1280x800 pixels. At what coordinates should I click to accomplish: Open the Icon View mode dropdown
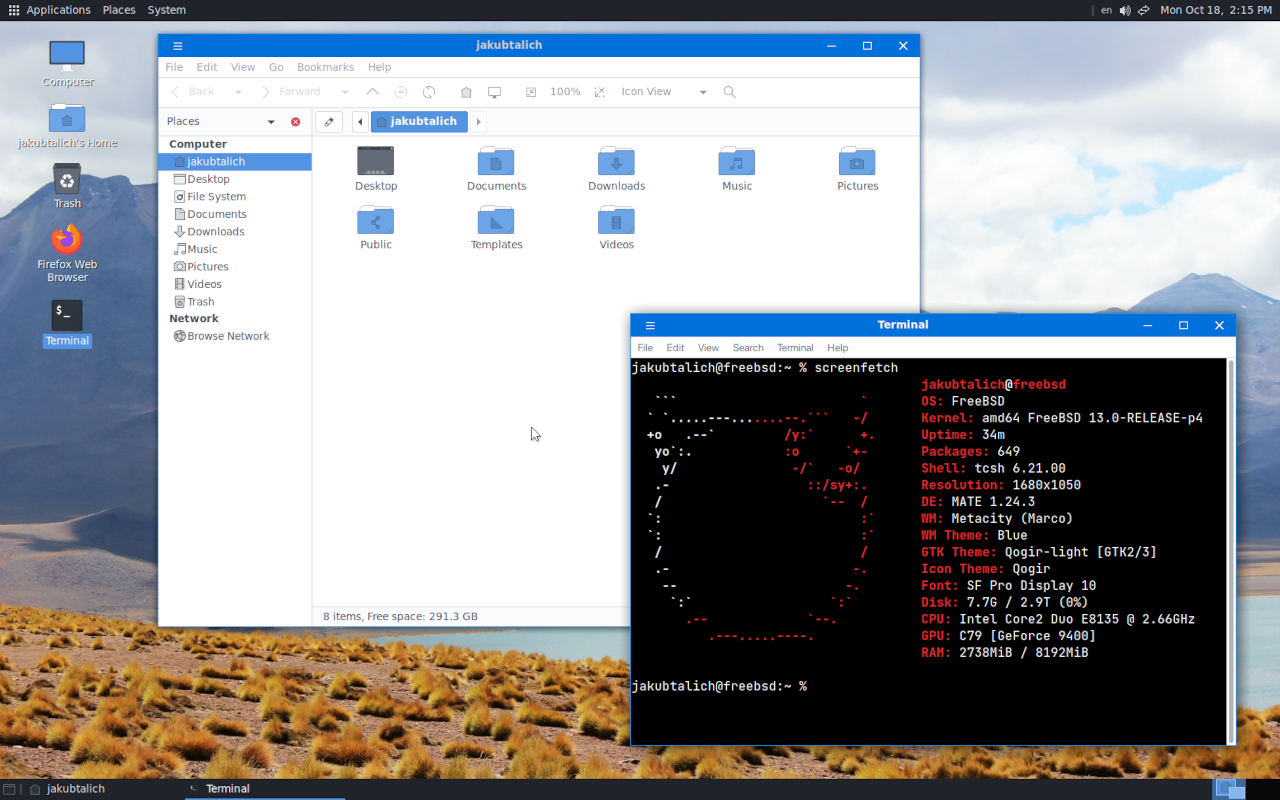664,92
